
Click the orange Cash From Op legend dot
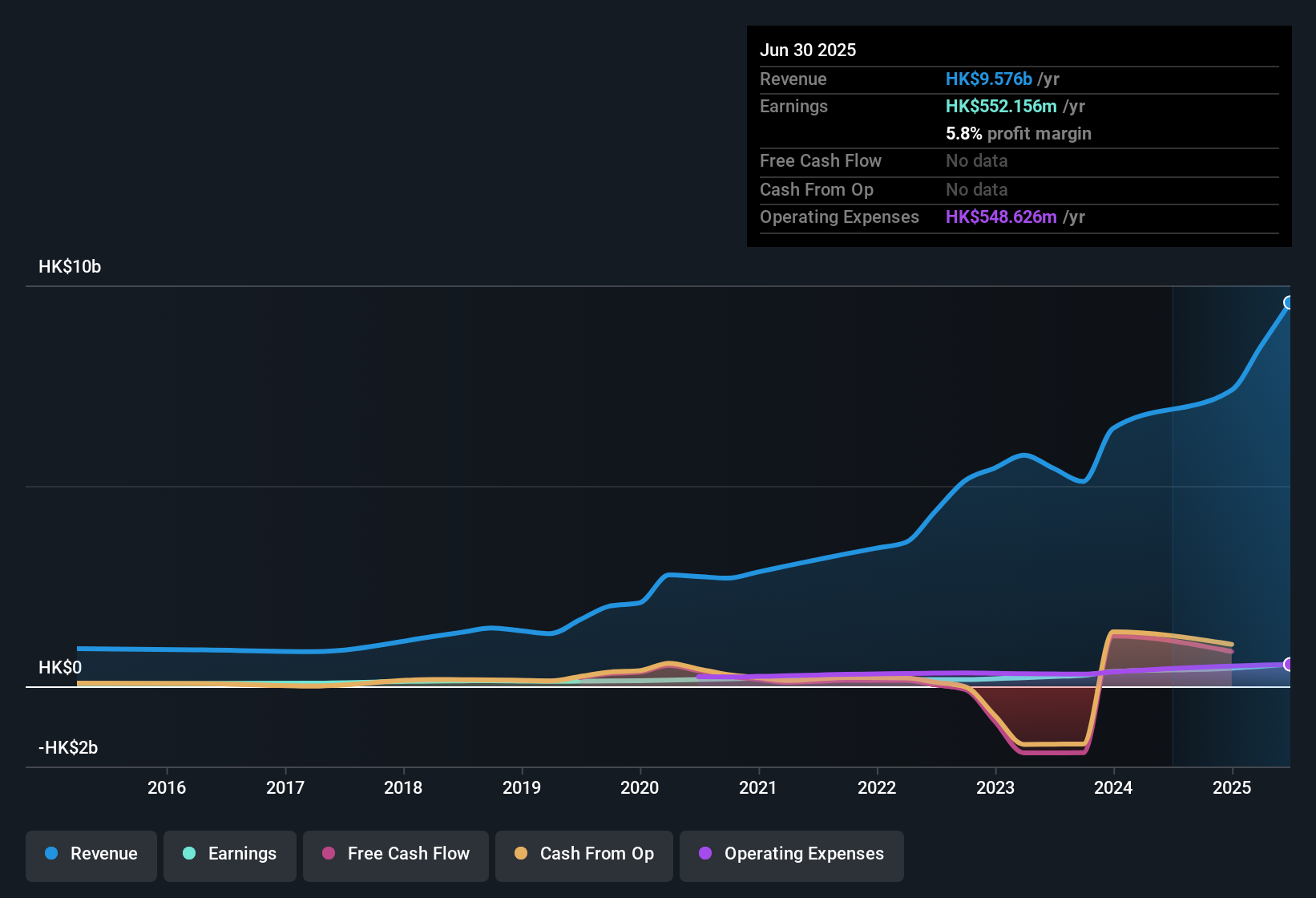521,854
